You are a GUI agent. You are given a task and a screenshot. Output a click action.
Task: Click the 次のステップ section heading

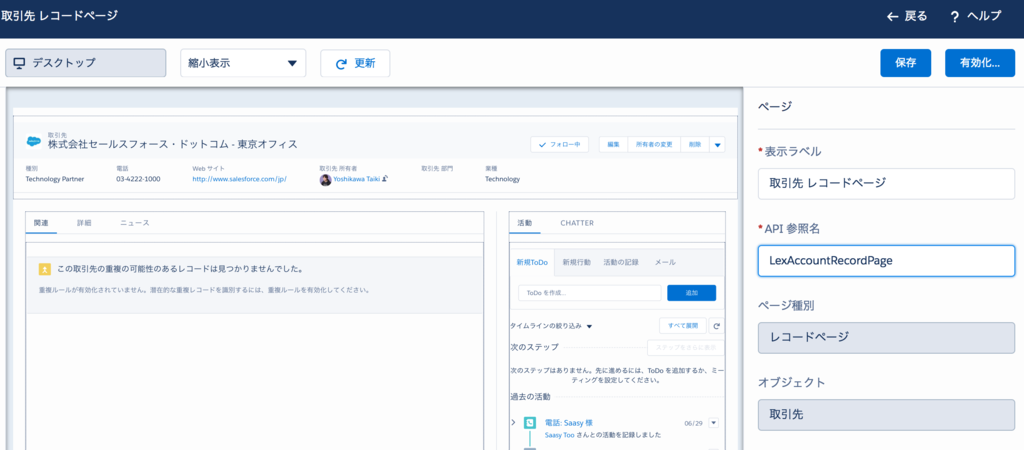(x=534, y=347)
